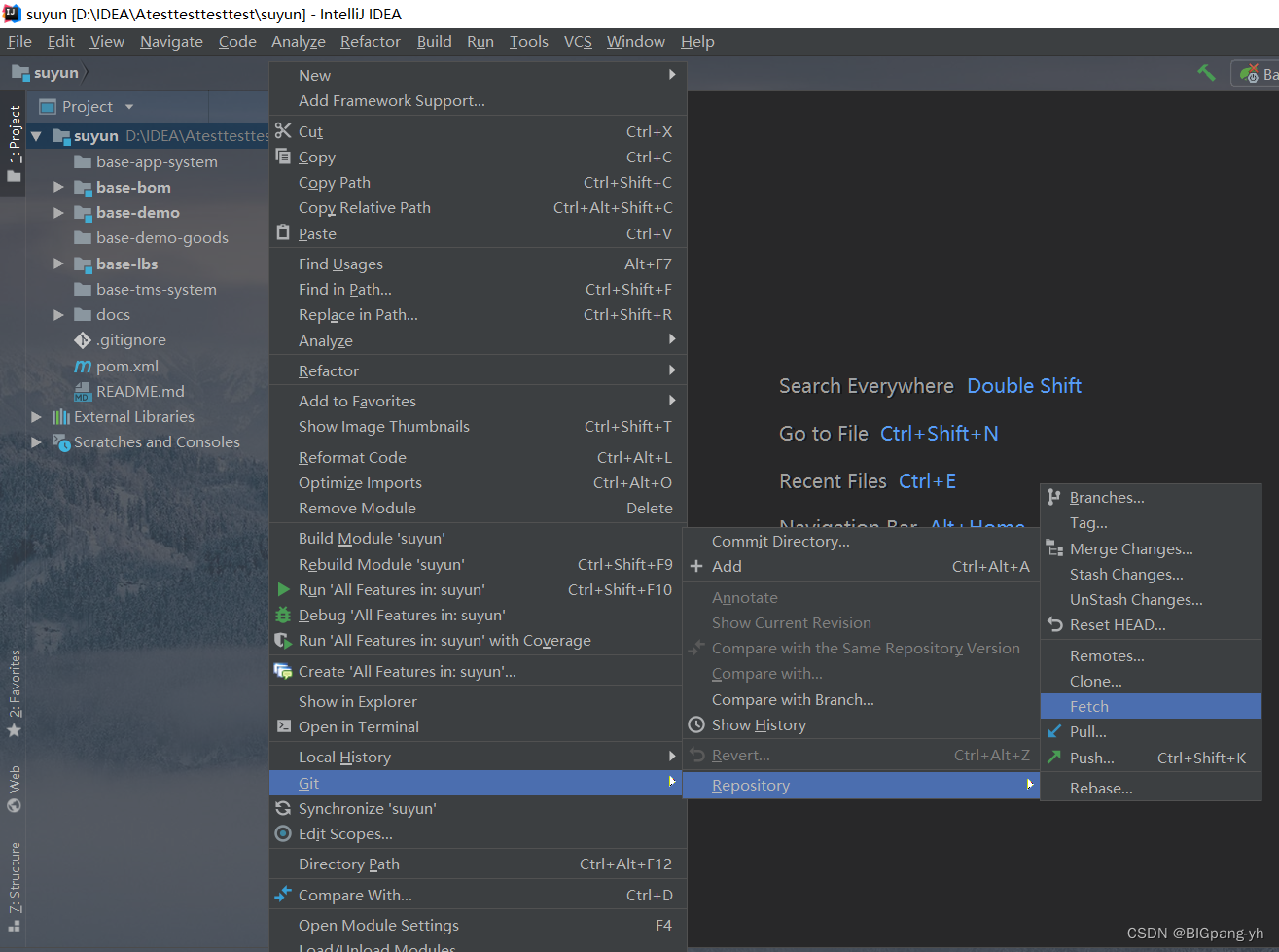This screenshot has height=952, width=1279.
Task: Click the Create configuration icon
Action: [x=283, y=671]
